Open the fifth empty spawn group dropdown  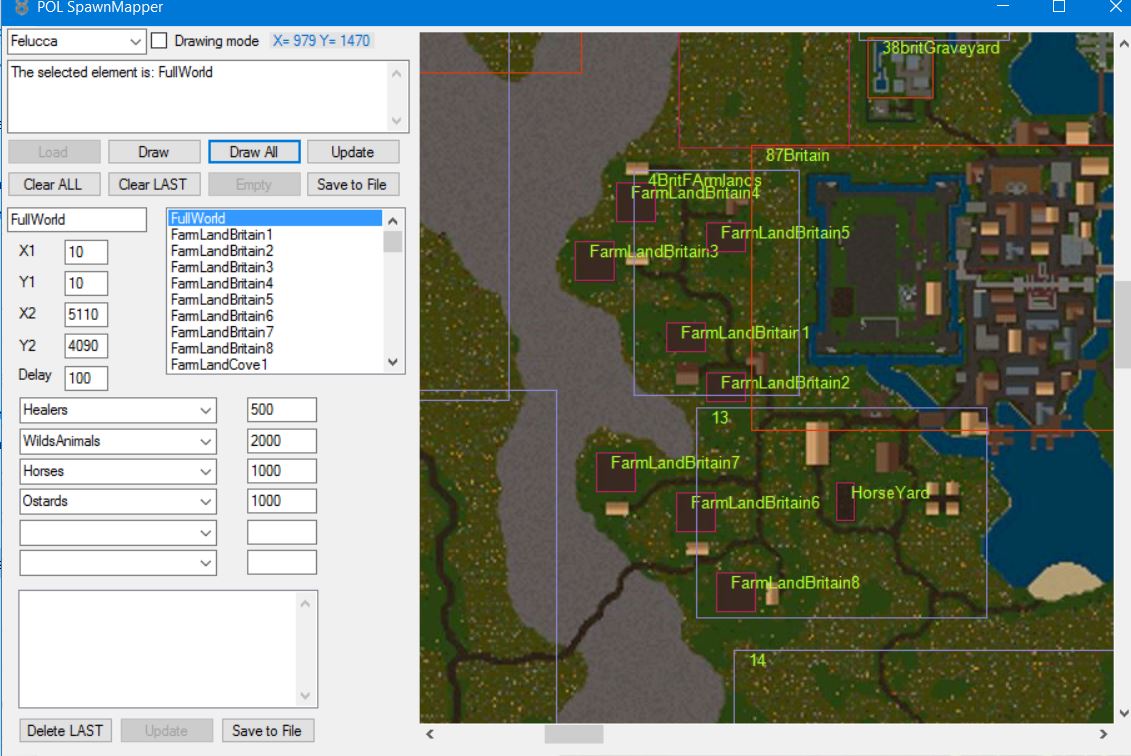pos(118,532)
